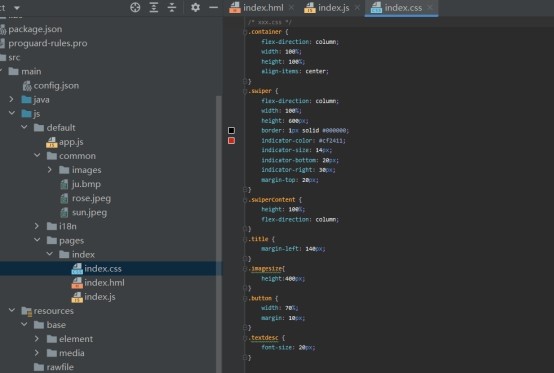The width and height of the screenshot is (554, 373).
Task: Close the index.css tab
Action: (430, 7)
